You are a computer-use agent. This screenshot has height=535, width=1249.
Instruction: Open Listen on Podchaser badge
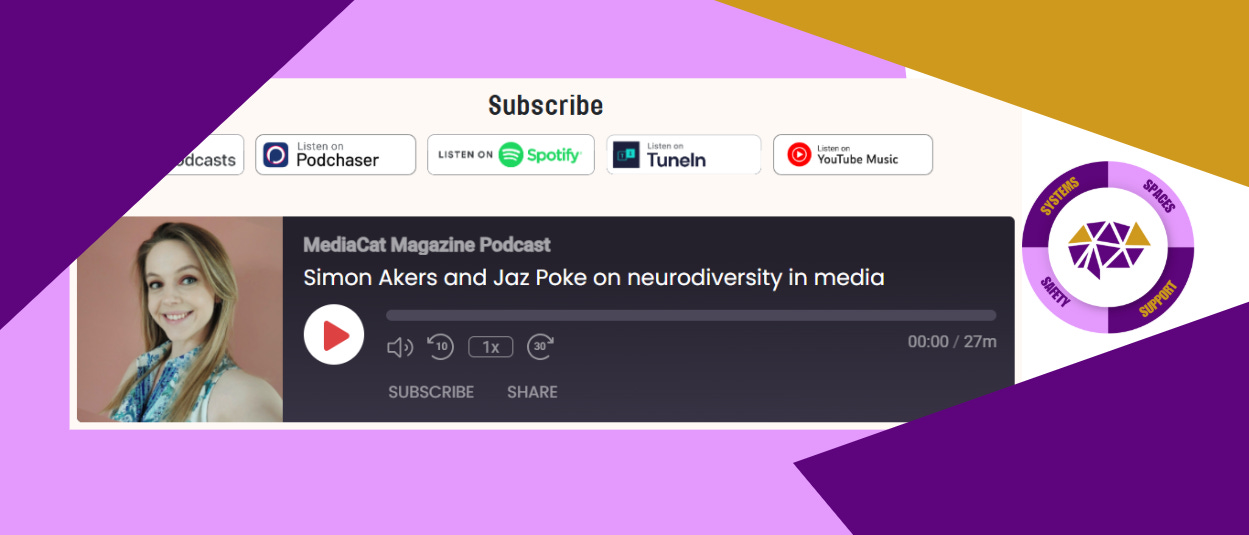(335, 155)
